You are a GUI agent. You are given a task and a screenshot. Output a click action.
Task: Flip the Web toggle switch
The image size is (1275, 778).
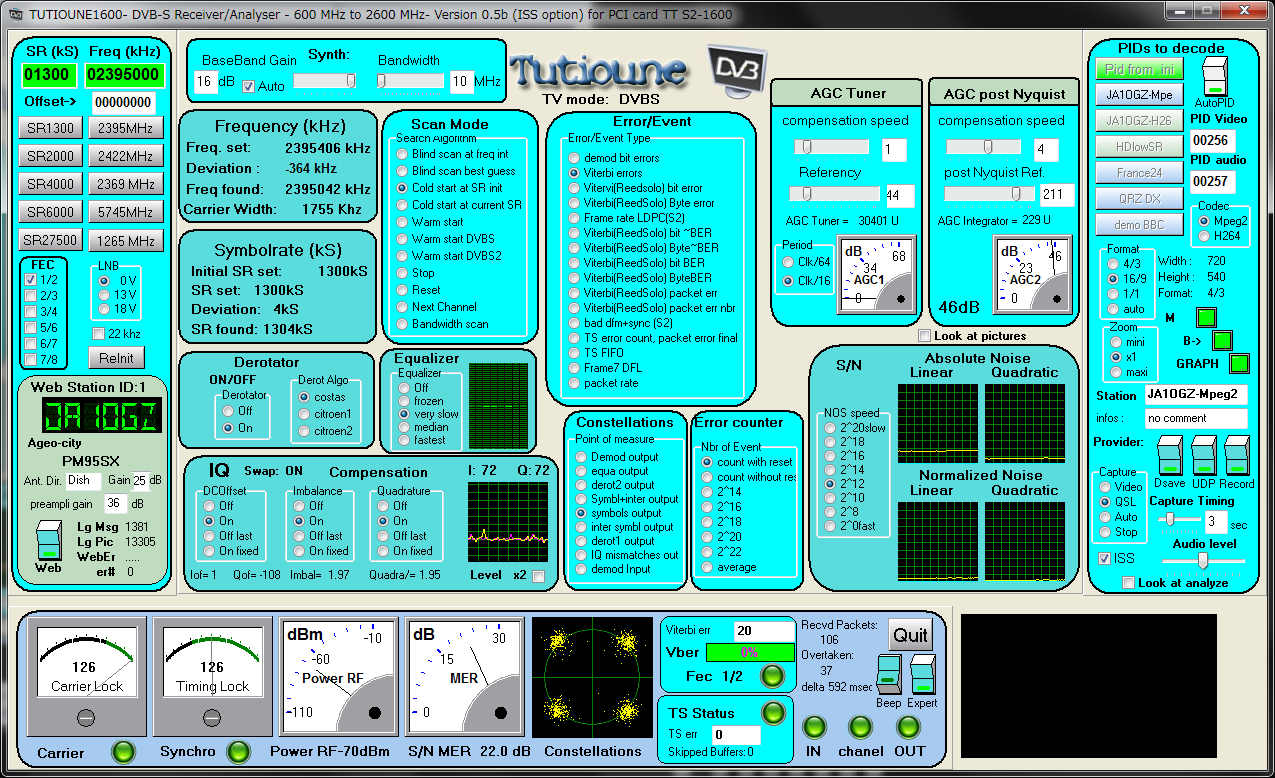(48, 541)
